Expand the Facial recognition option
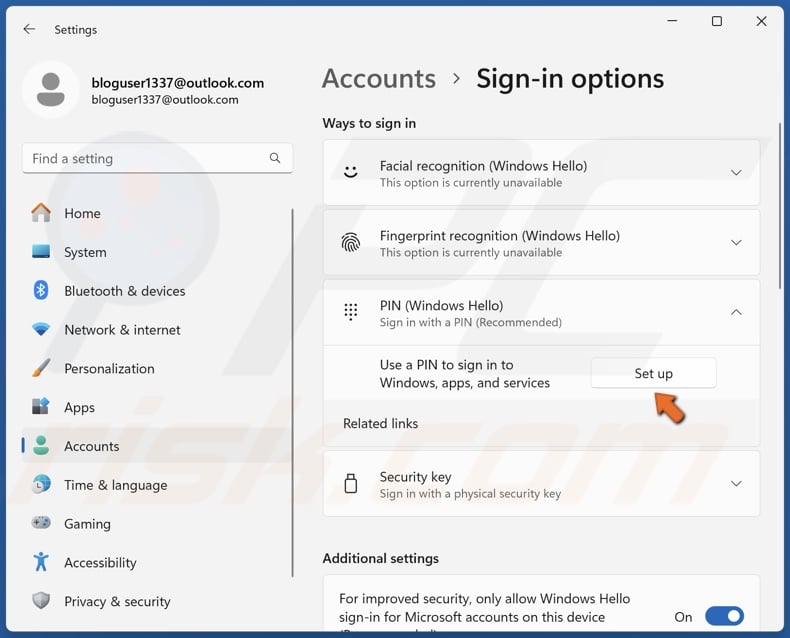 pos(736,173)
